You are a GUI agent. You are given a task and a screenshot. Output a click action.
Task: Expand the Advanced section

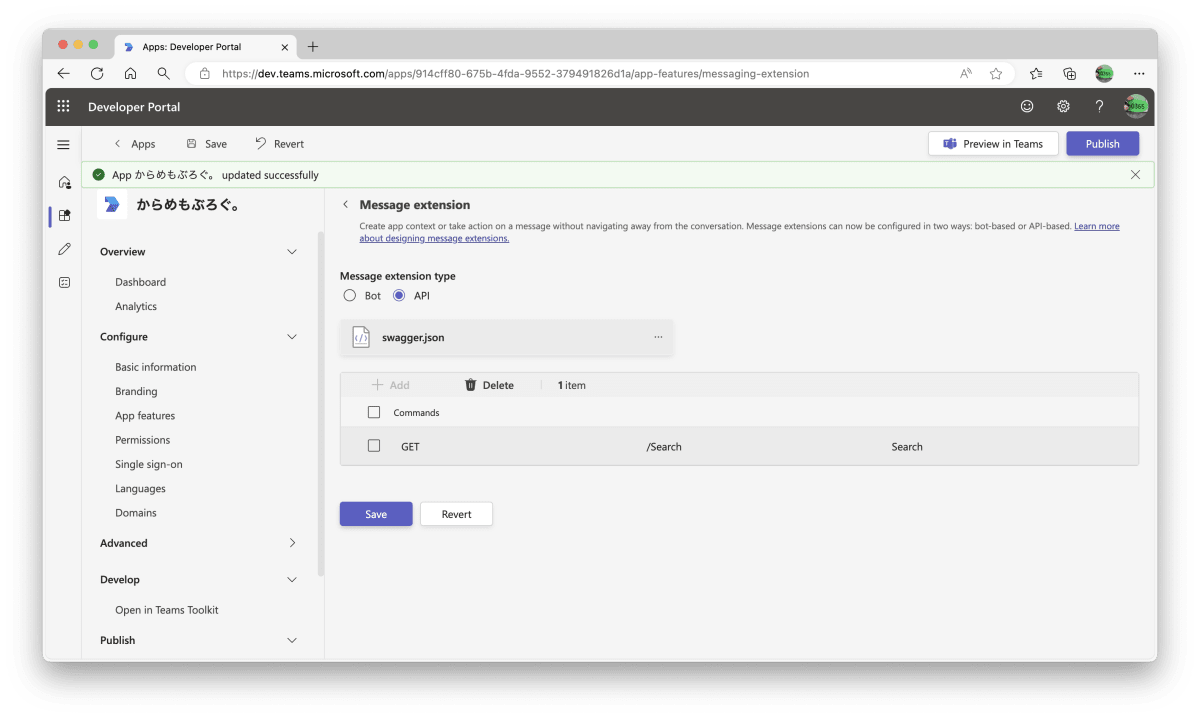pos(292,543)
